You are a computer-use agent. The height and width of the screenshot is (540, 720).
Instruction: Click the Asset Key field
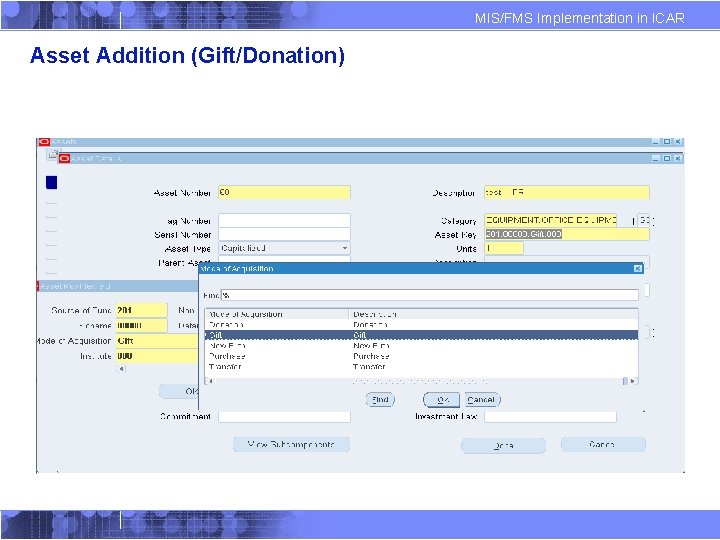tap(567, 234)
